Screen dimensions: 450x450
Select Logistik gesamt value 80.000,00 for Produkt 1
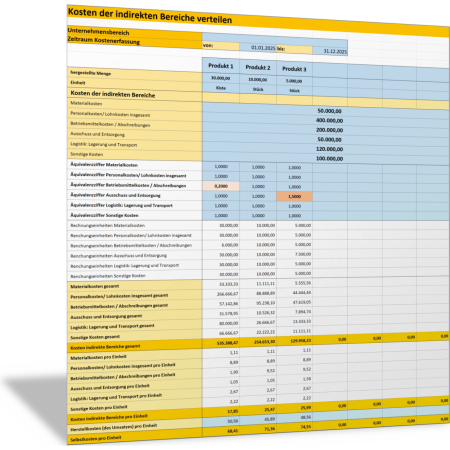[x=221, y=323]
